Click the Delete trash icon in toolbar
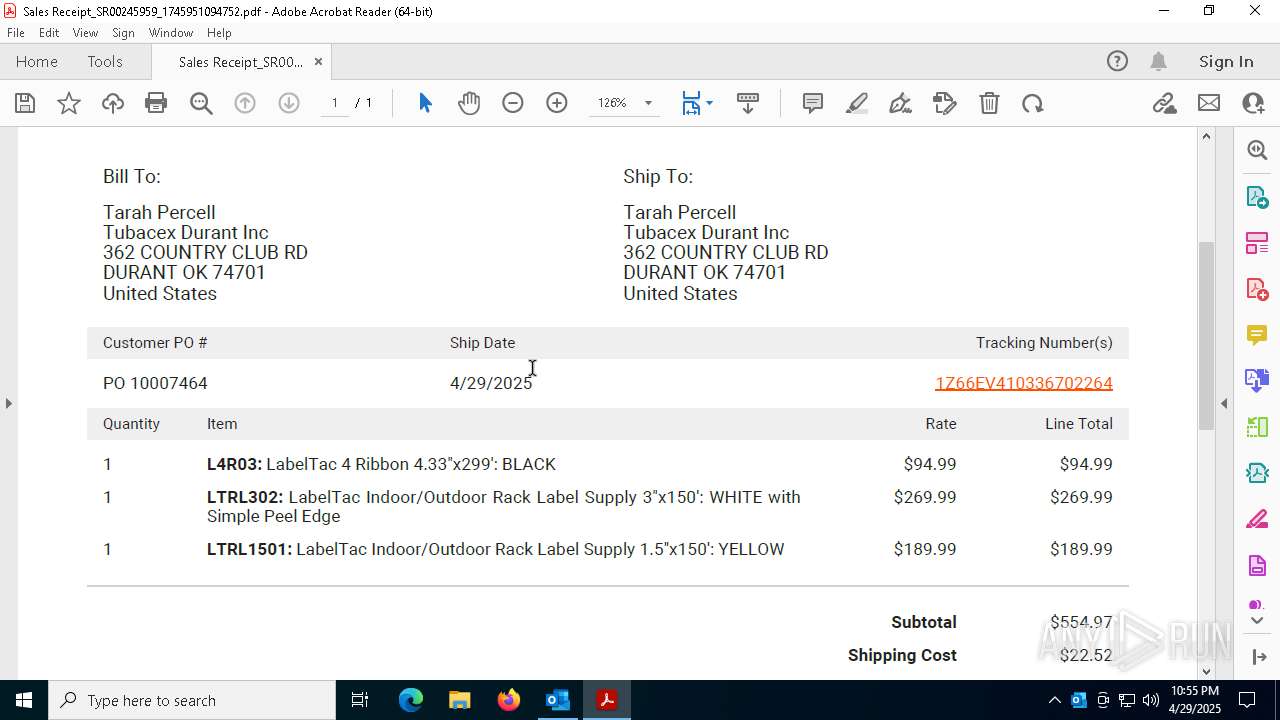 989,103
